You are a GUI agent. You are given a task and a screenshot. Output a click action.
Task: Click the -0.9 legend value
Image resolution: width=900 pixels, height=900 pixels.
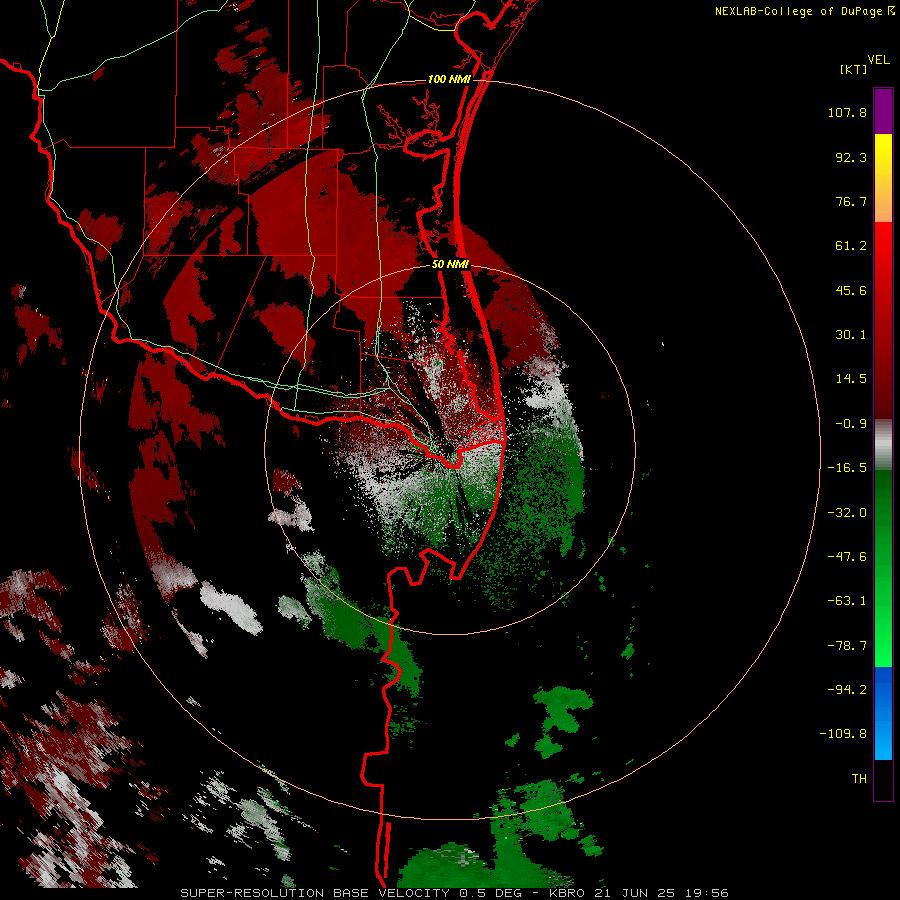pos(851,424)
